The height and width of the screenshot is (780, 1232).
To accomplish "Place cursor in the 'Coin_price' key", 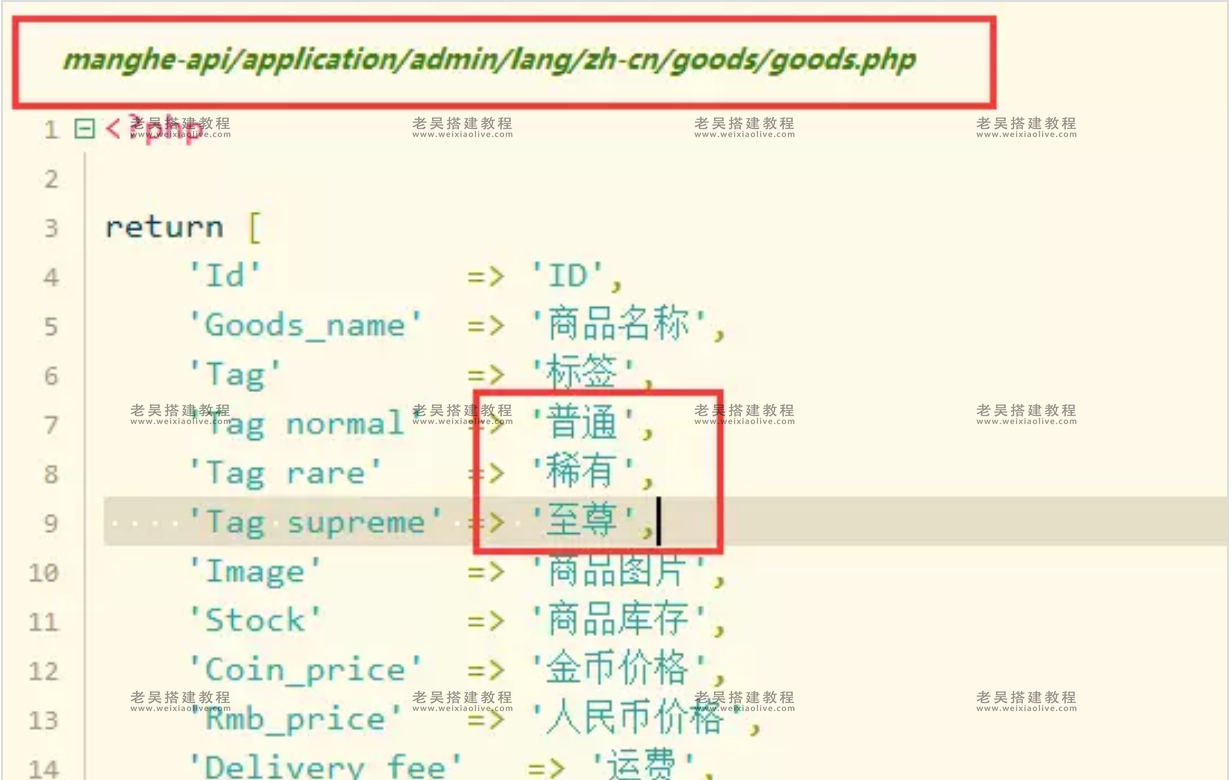I will 305,669.
